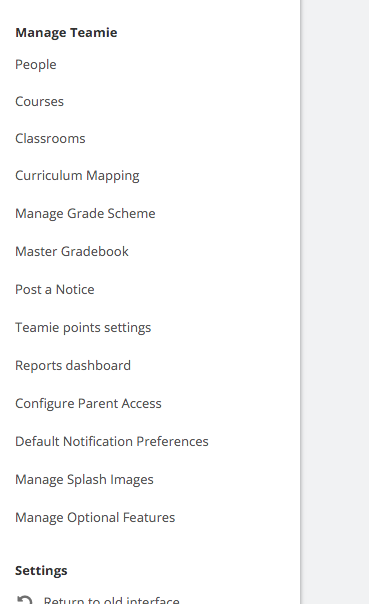Select Curriculum Mapping
The image size is (369, 604).
[77, 176]
